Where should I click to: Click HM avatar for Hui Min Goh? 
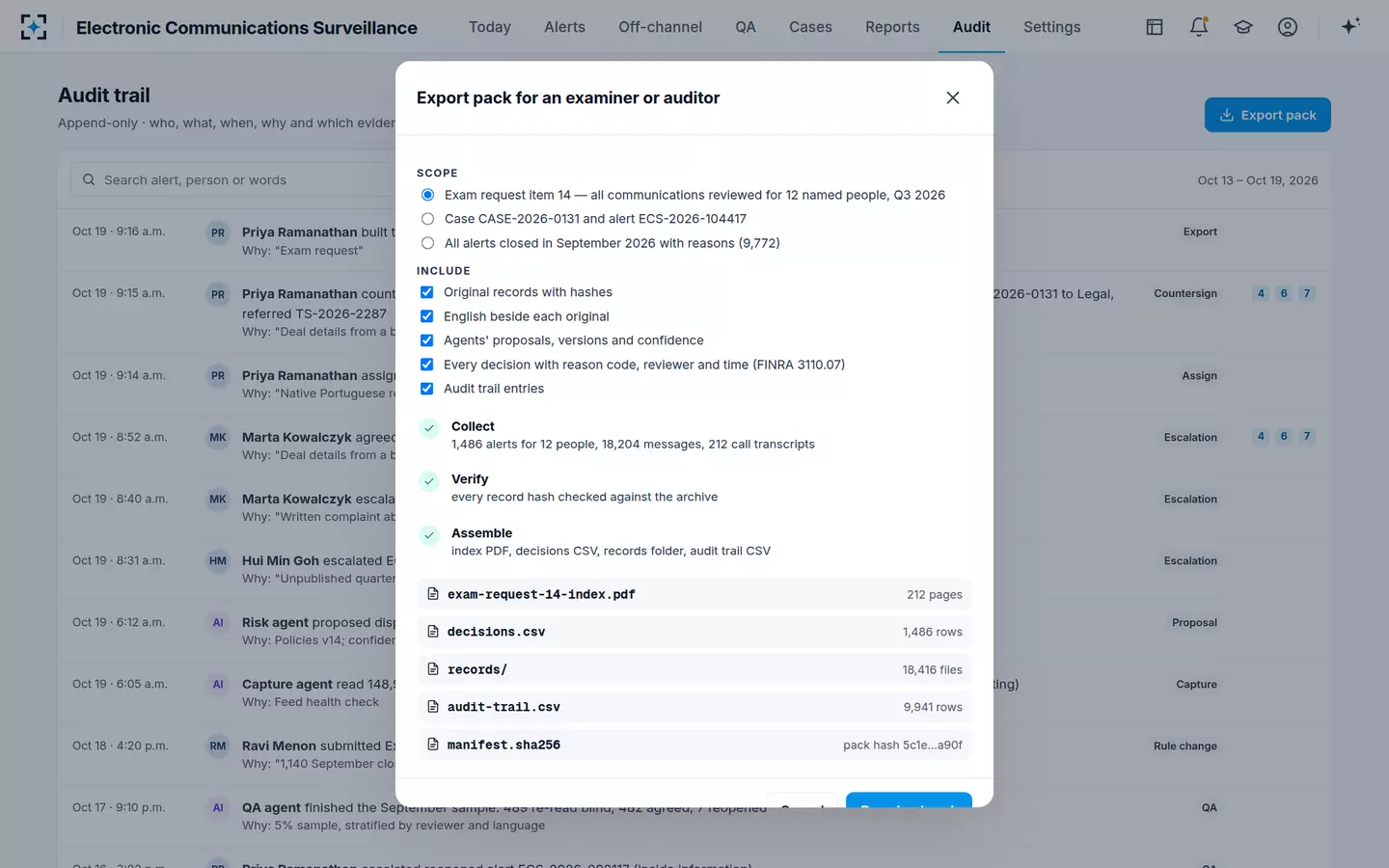(218, 561)
